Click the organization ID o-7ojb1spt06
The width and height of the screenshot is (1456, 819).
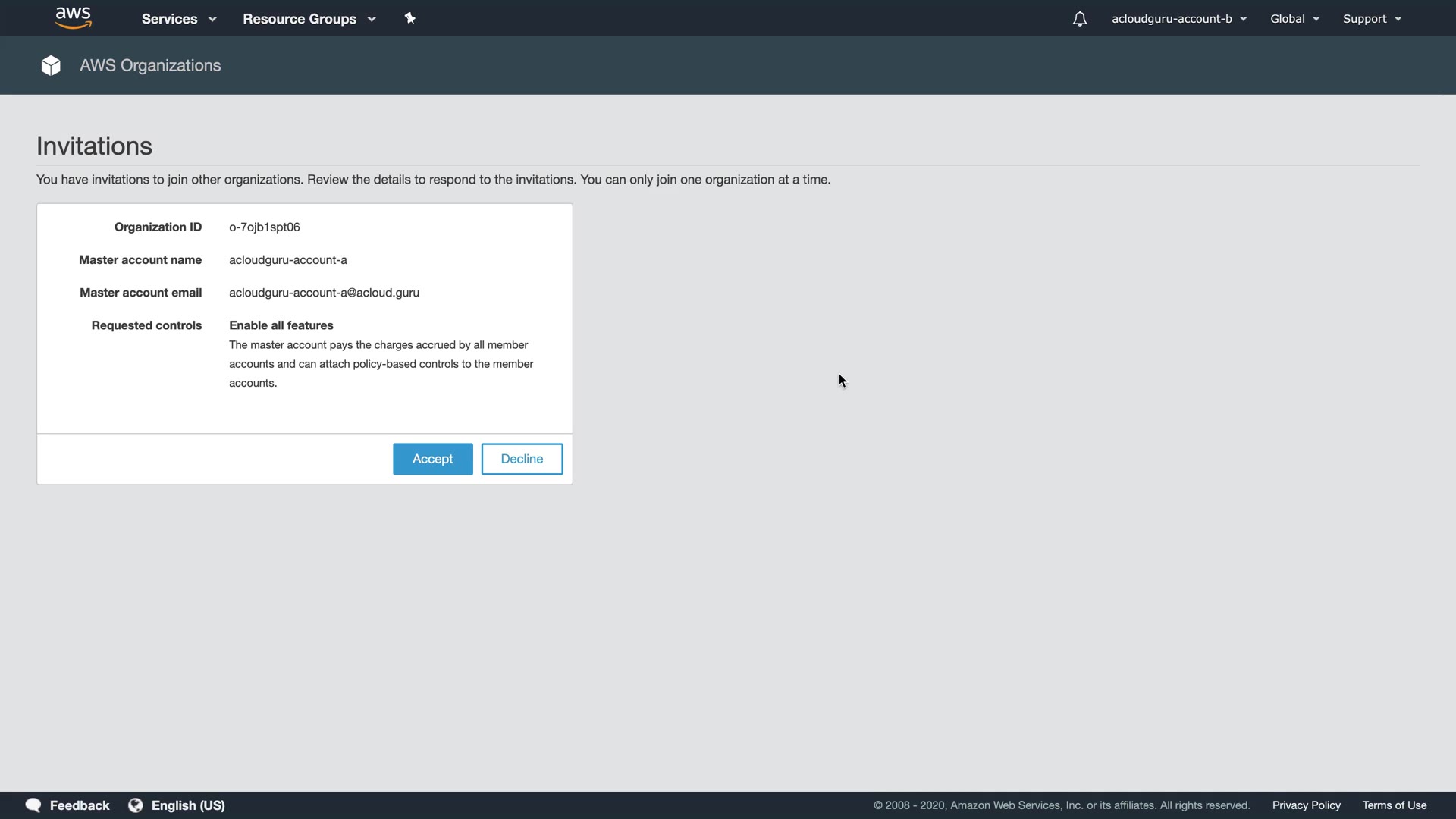pyautogui.click(x=265, y=227)
